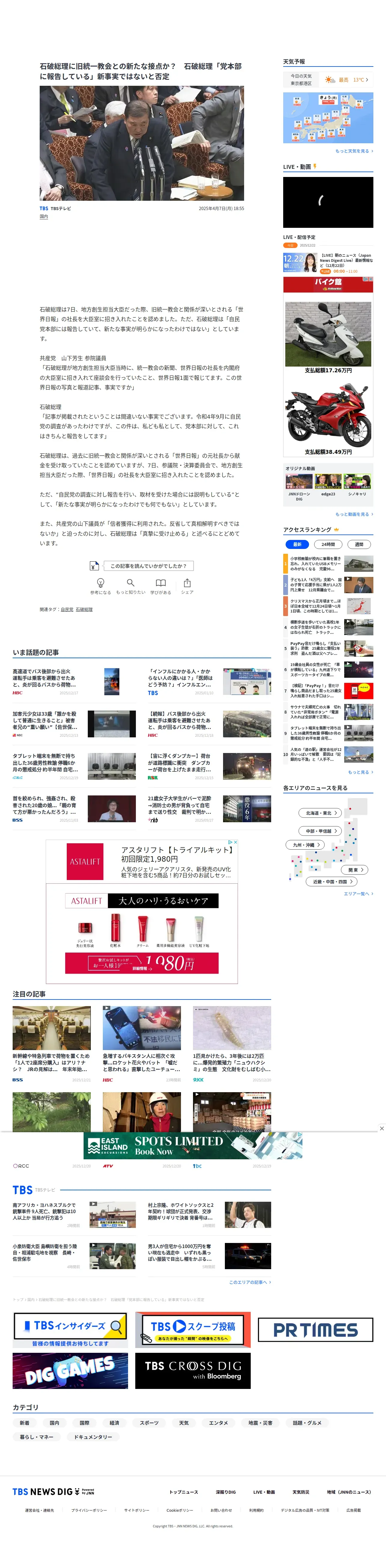Click the 参考になる lightbulb reaction icon
This screenshot has height=1568, width=386.
pos(101,583)
